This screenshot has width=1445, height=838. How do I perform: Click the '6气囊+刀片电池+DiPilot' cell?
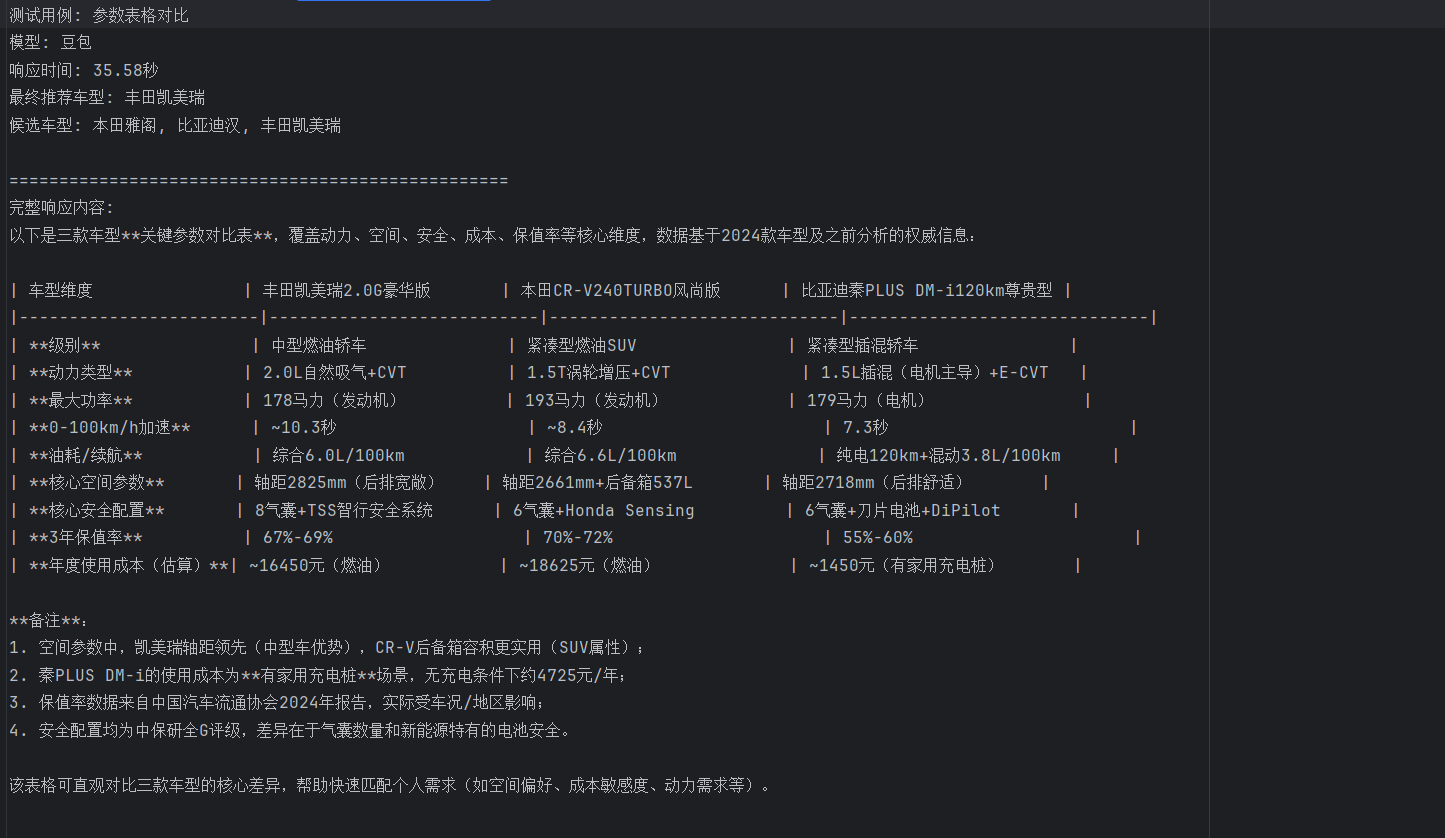pos(903,510)
